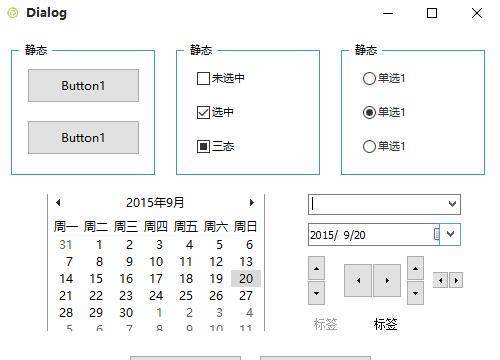This screenshot has height=360, width=500.
Task: Close the Dialog window
Action: 477,13
